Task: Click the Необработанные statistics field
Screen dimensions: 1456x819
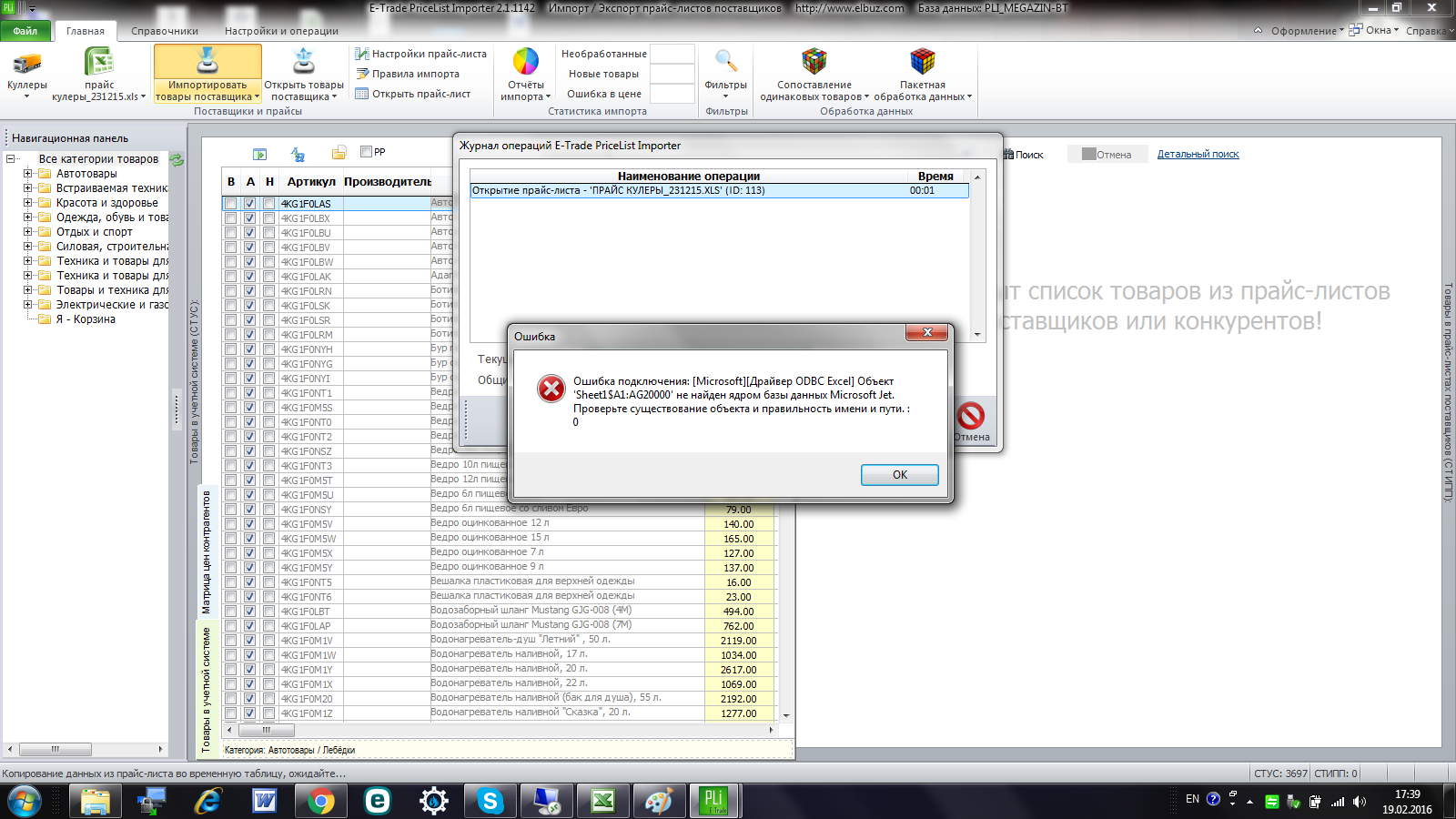Action: [673, 54]
